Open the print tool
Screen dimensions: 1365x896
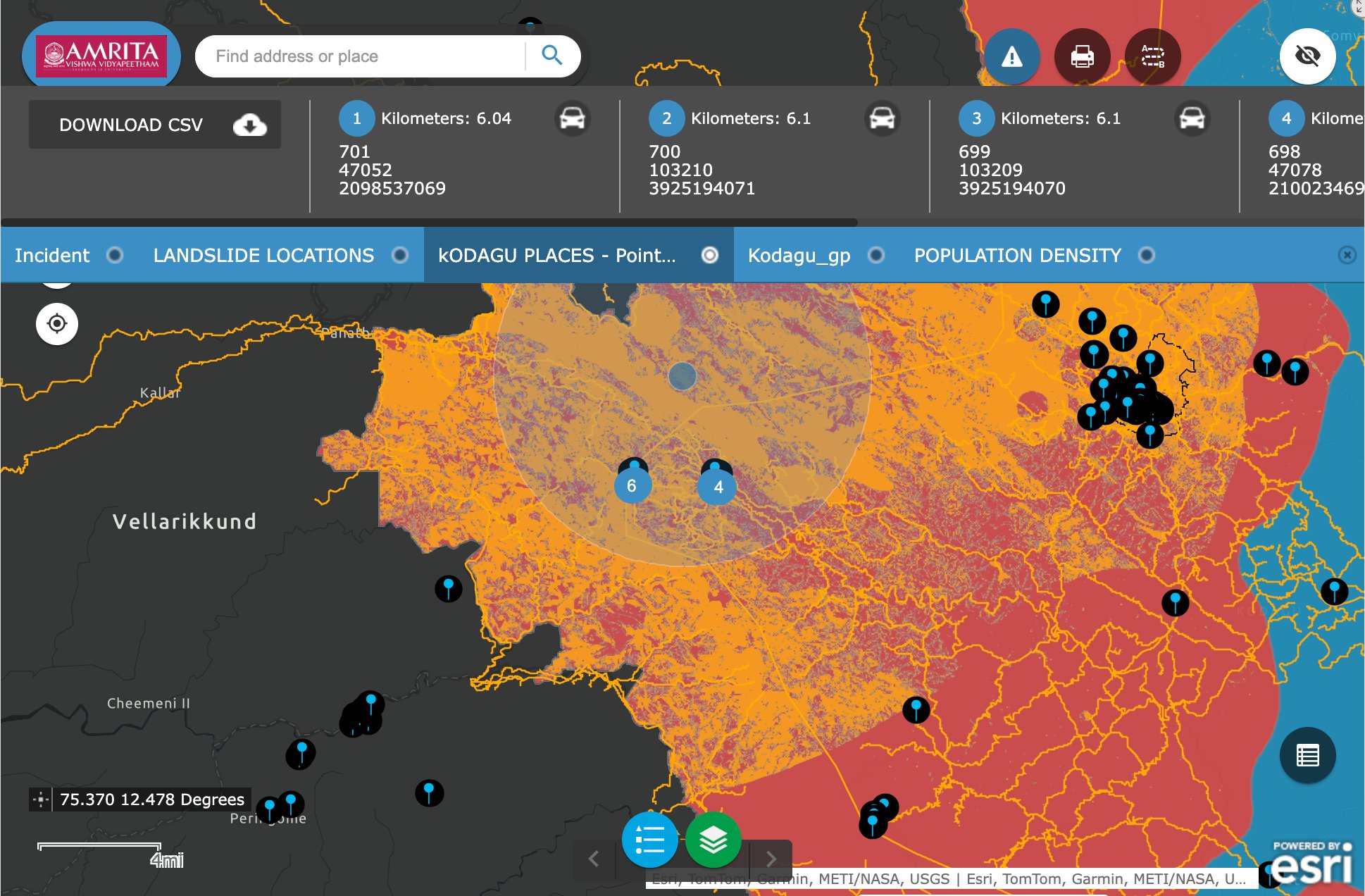tap(1082, 56)
